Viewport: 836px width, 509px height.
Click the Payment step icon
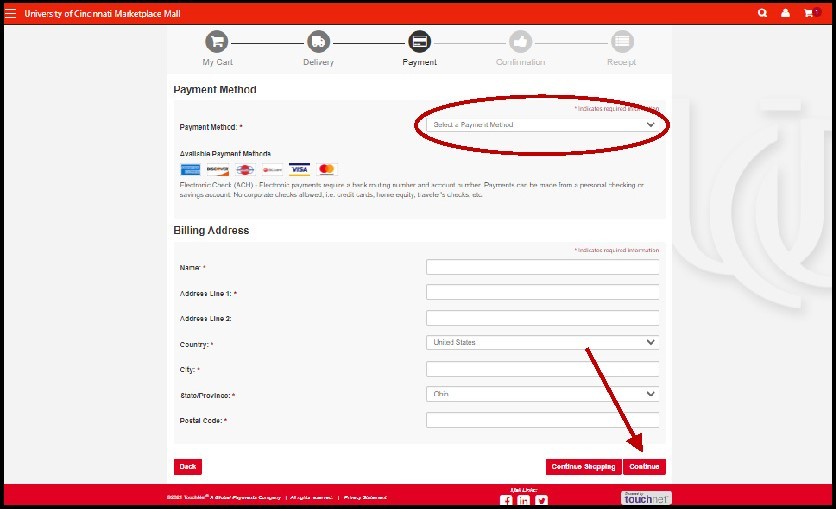(420, 42)
